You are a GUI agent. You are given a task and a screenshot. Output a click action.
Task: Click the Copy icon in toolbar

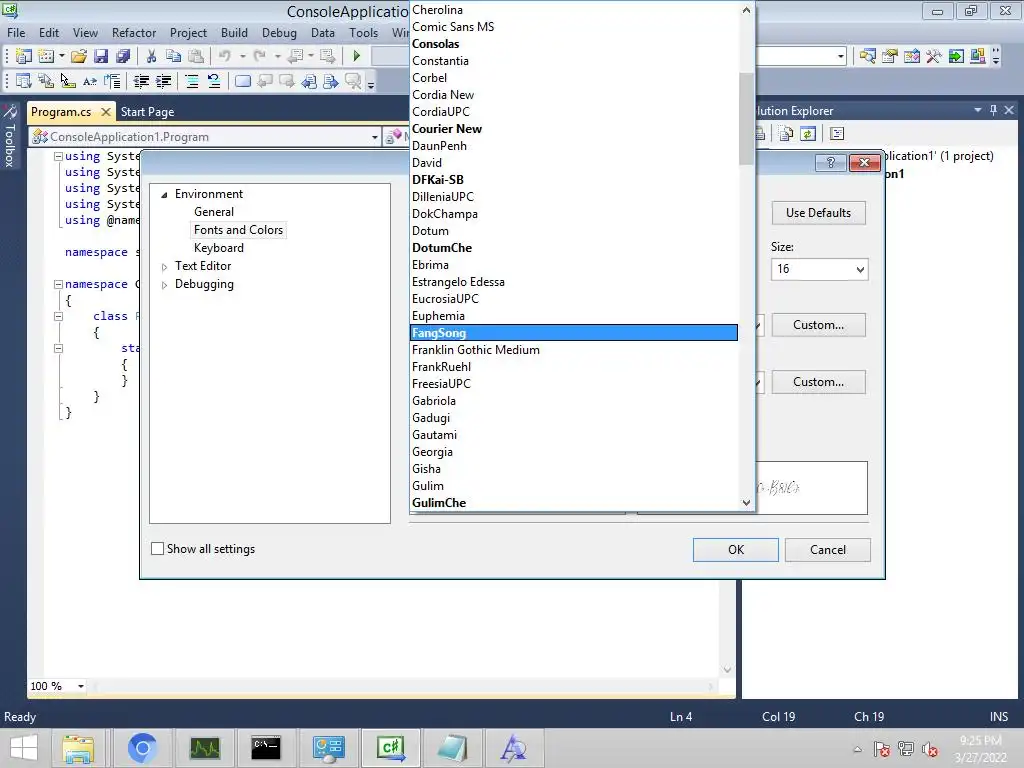click(173, 56)
